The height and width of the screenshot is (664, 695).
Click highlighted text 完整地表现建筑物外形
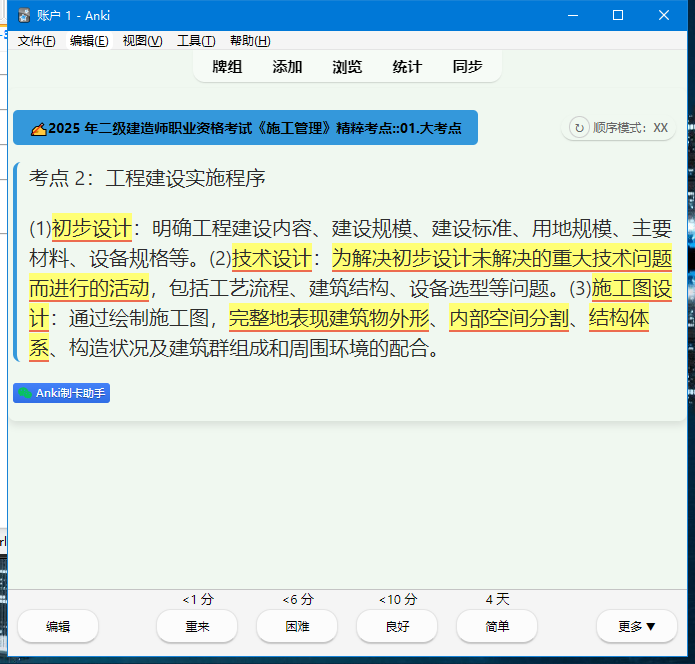[x=329, y=318]
